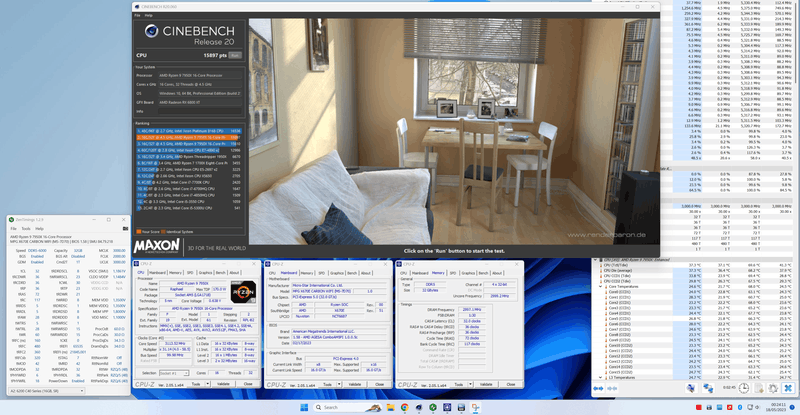Switch to Bench tab in left CPU-Z window
This screenshot has height=415, width=800.
point(220,273)
